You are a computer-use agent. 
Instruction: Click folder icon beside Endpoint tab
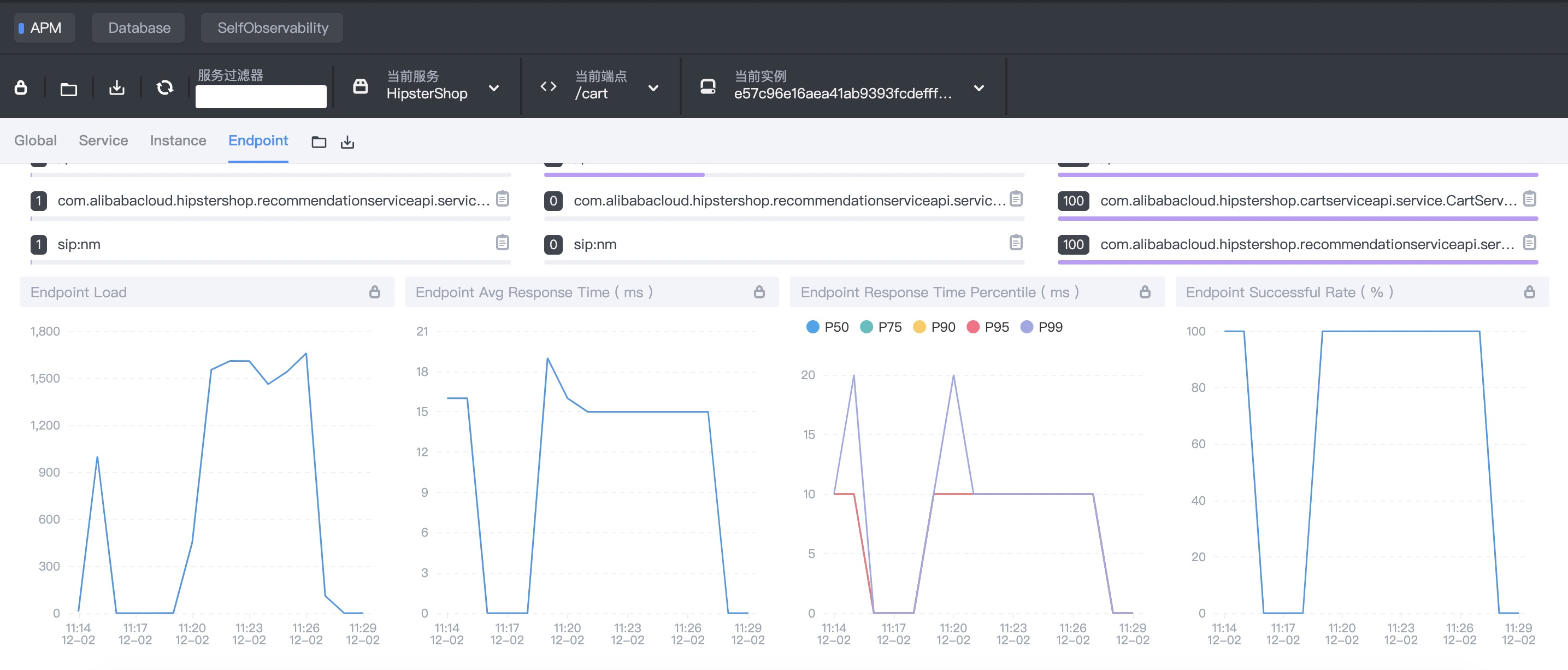pyautogui.click(x=319, y=142)
